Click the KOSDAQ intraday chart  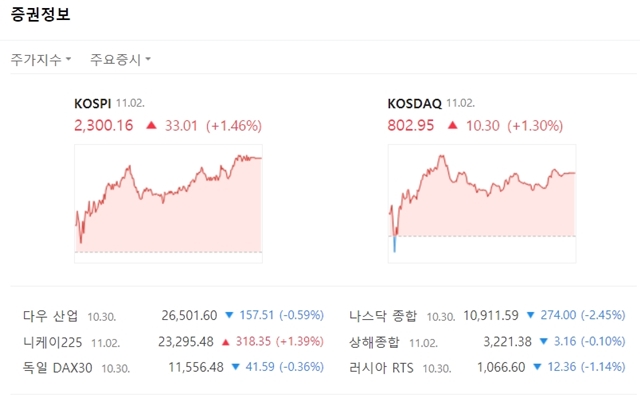[481, 202]
